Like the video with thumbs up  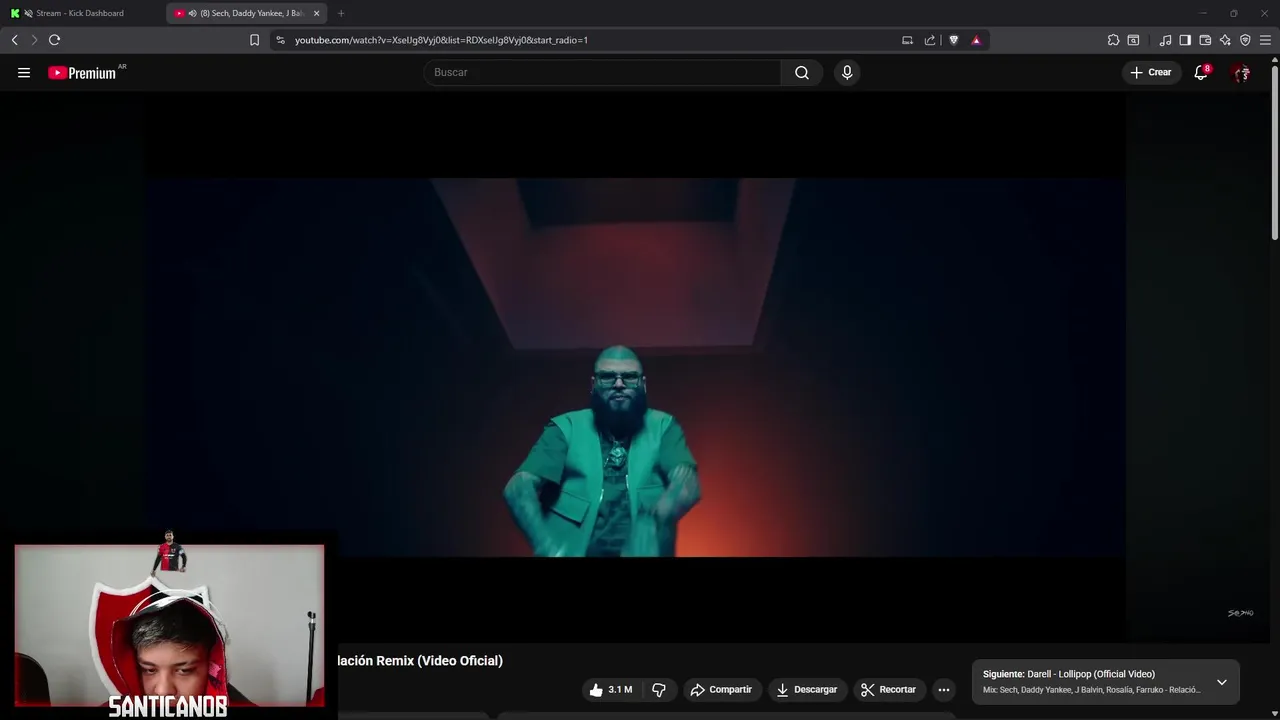pyautogui.click(x=596, y=690)
